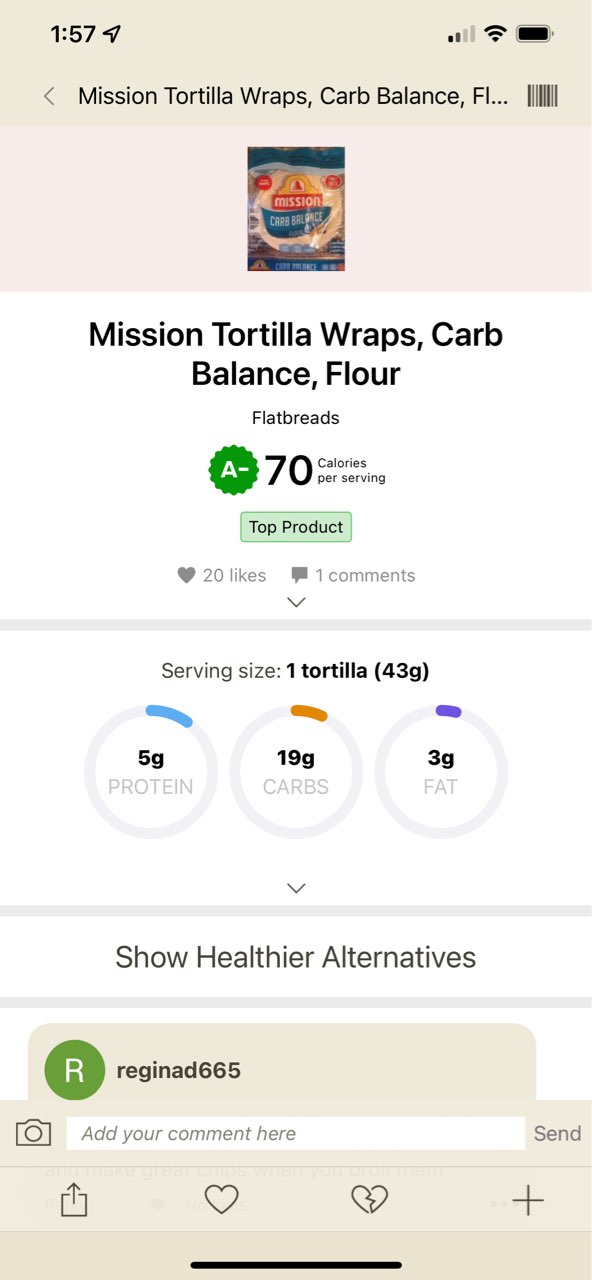Select the green A- nutrition grade badge
This screenshot has height=1280, width=592.
point(234,469)
